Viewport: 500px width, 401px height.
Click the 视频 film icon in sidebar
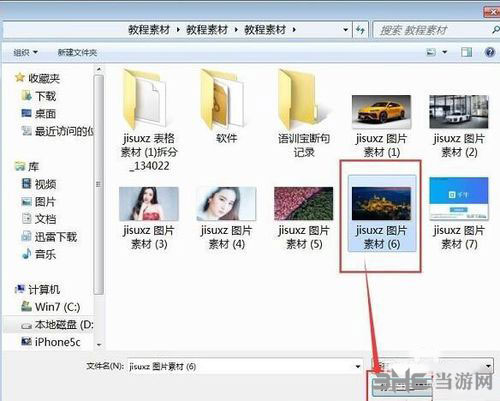coord(26,183)
